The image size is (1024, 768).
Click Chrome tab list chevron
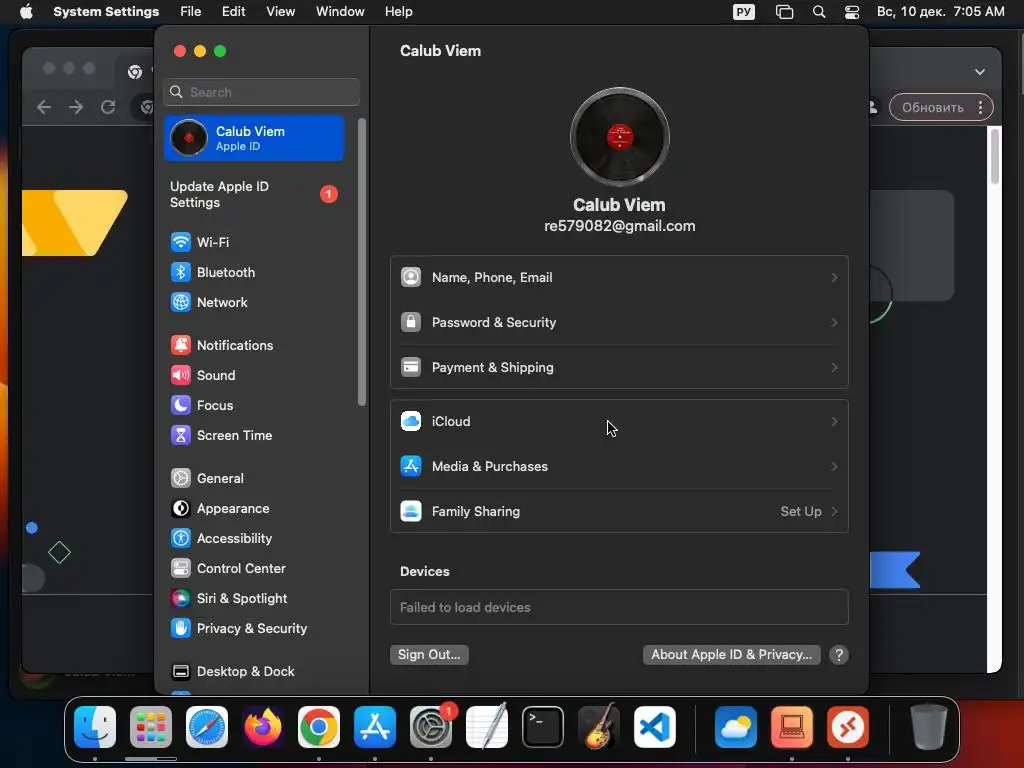(980, 72)
